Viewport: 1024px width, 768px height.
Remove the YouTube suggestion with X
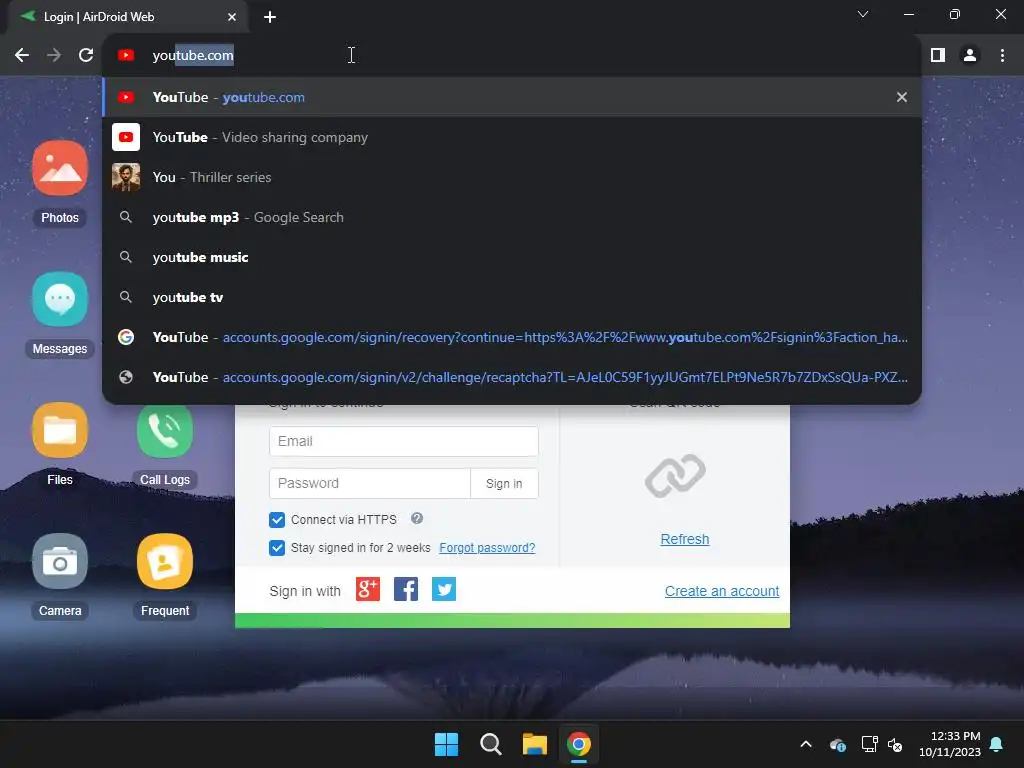[902, 97]
